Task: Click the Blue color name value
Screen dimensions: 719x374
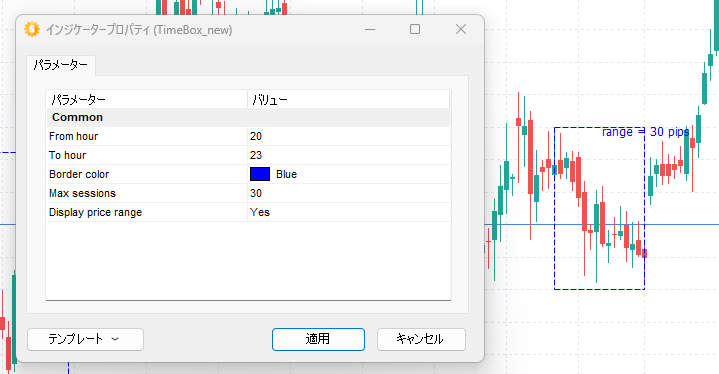Action: click(287, 174)
